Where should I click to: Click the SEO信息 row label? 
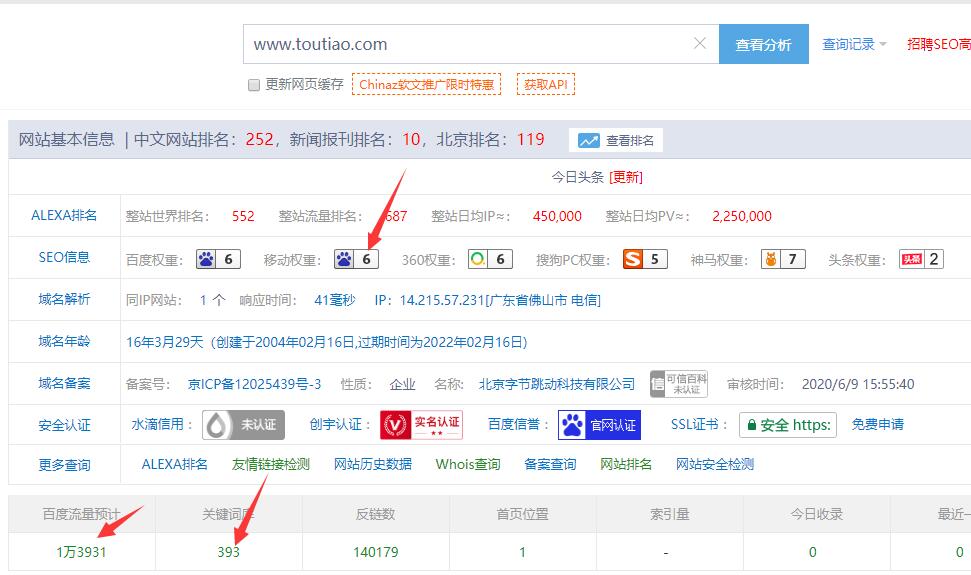click(64, 257)
